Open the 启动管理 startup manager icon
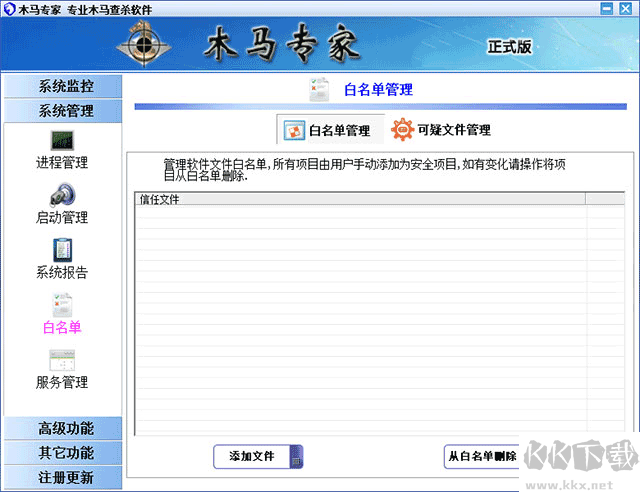 tap(62, 195)
